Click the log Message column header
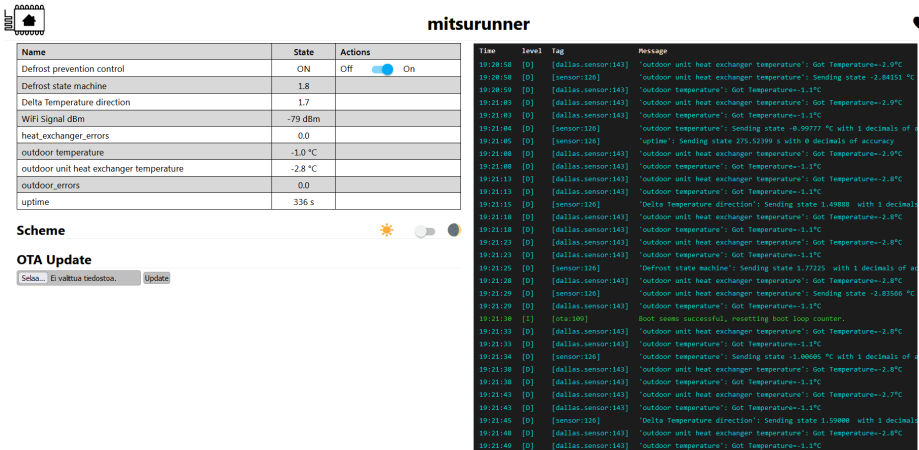The height and width of the screenshot is (450, 919). tap(652, 51)
